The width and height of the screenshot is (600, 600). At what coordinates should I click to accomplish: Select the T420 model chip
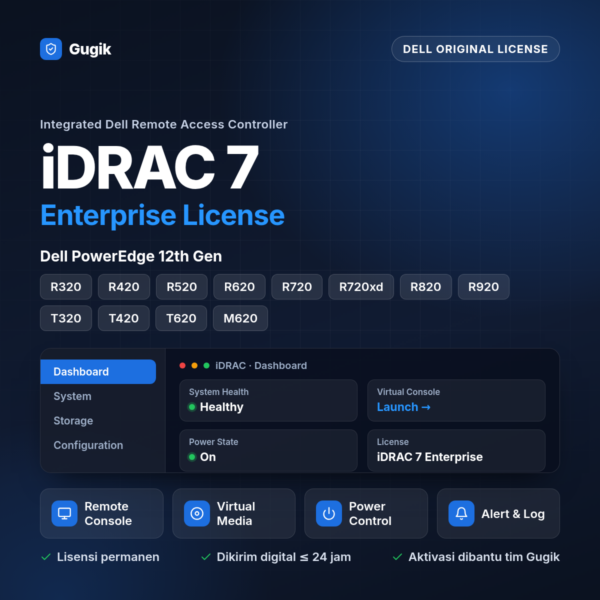click(x=124, y=318)
